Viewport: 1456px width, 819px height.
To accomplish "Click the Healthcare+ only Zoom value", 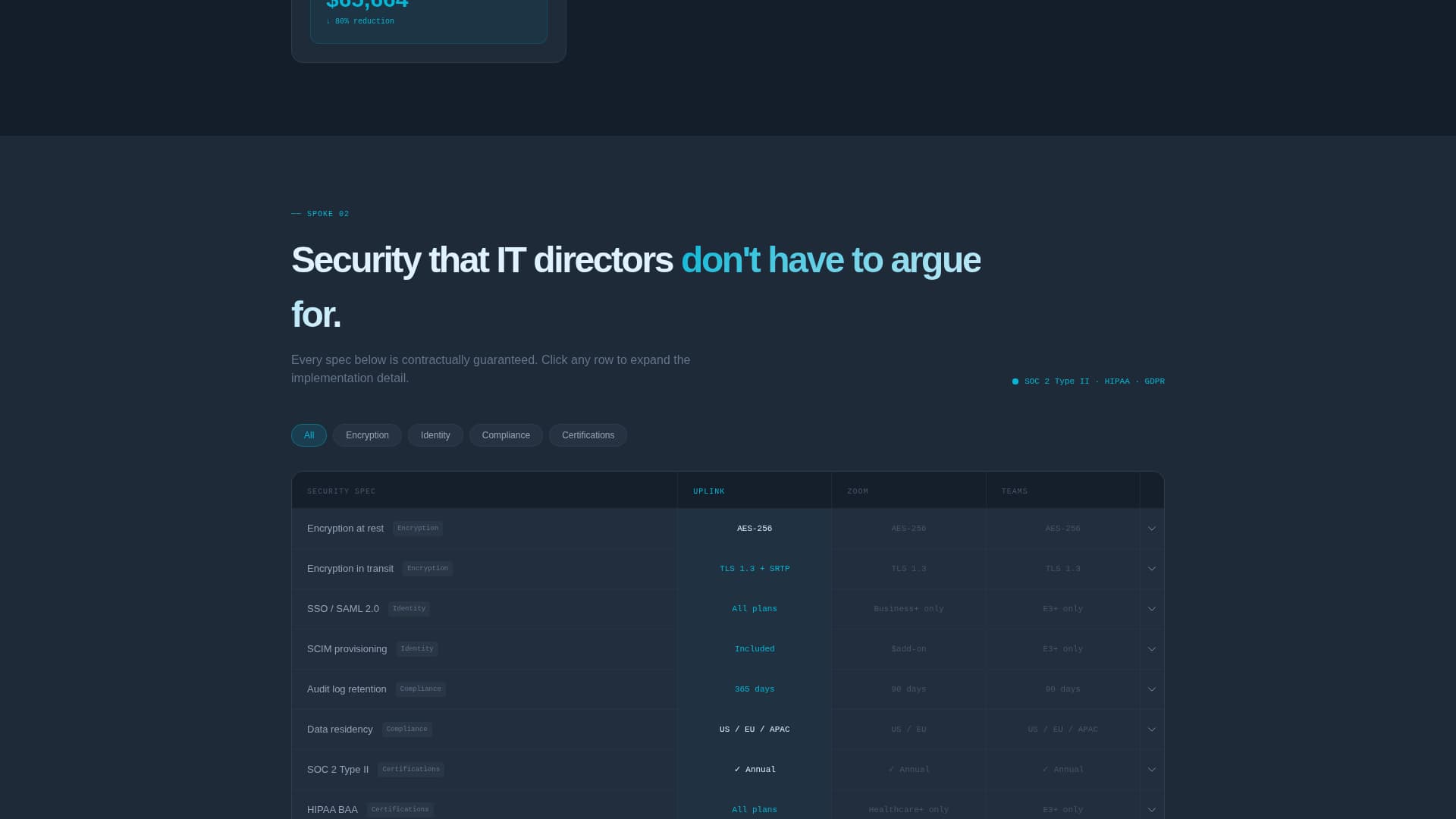I will tap(908, 810).
